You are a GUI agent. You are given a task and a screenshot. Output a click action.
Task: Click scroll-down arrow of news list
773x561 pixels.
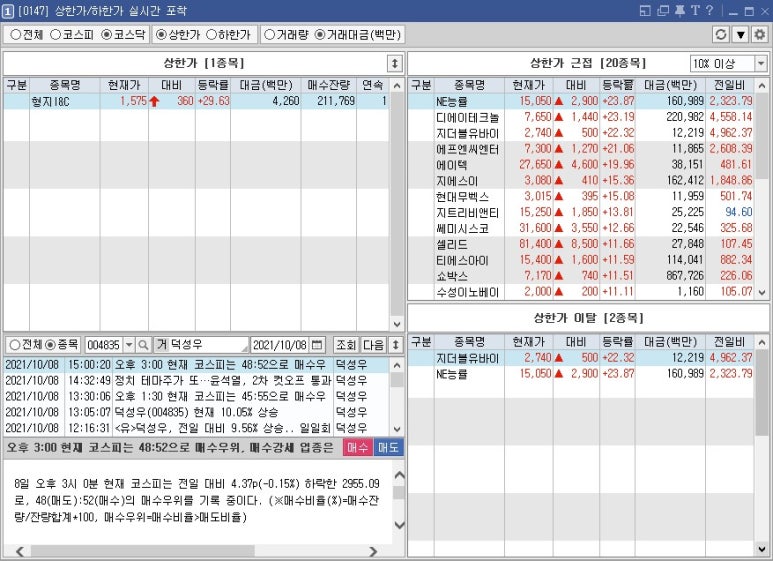(x=397, y=429)
